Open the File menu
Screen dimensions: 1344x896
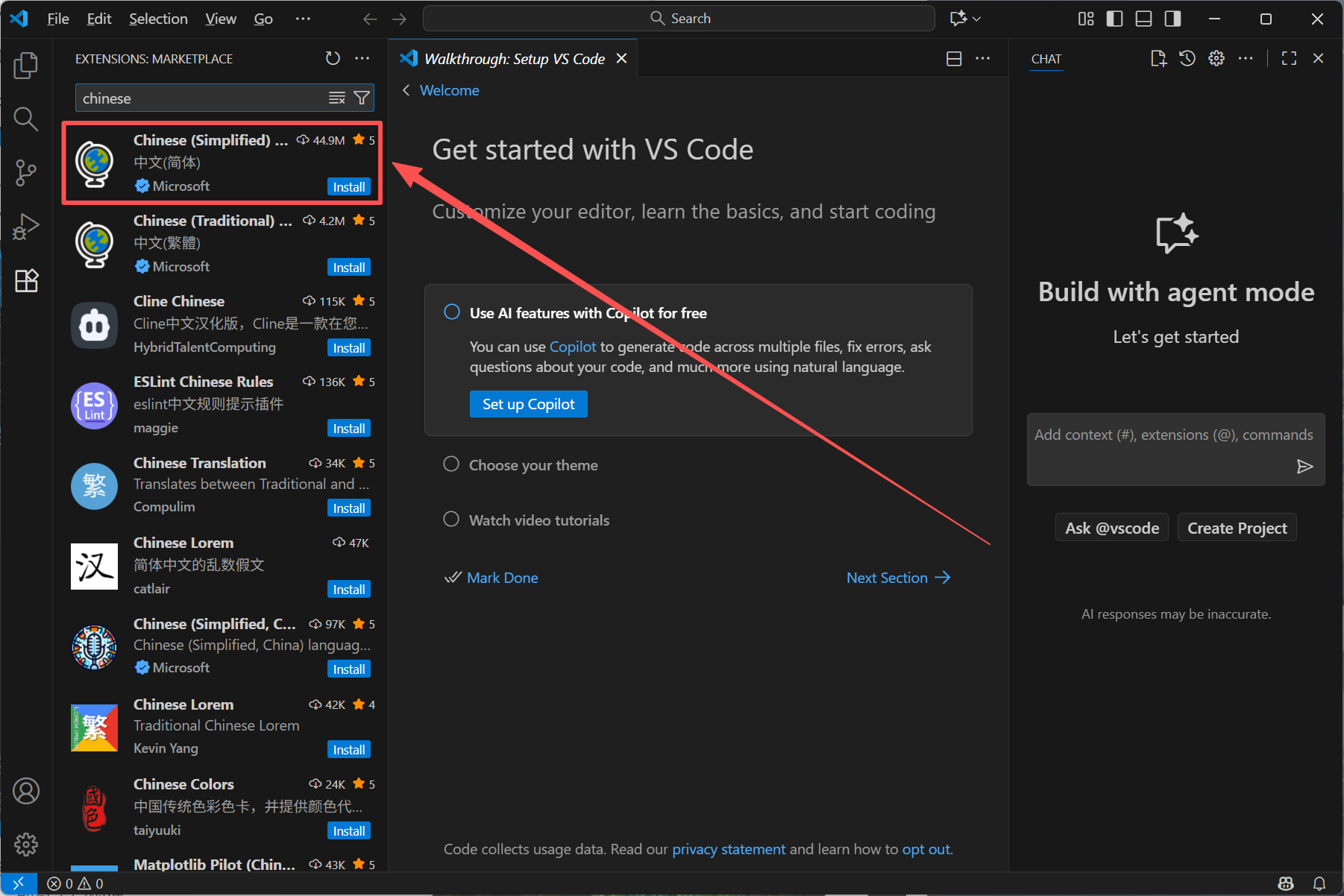coord(58,19)
